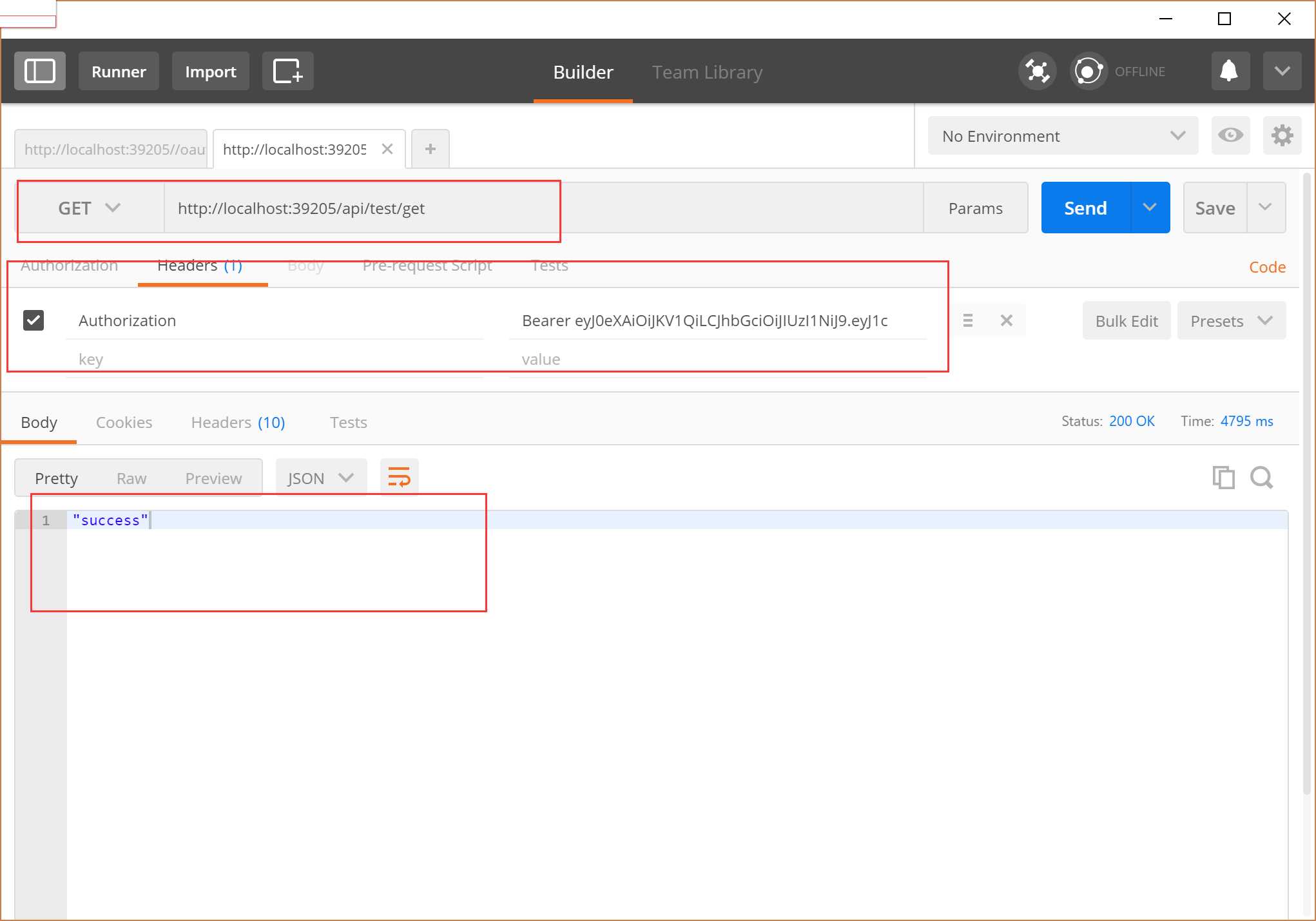Open the Cookies tab in response panel
The height and width of the screenshot is (921, 1316).
point(124,421)
